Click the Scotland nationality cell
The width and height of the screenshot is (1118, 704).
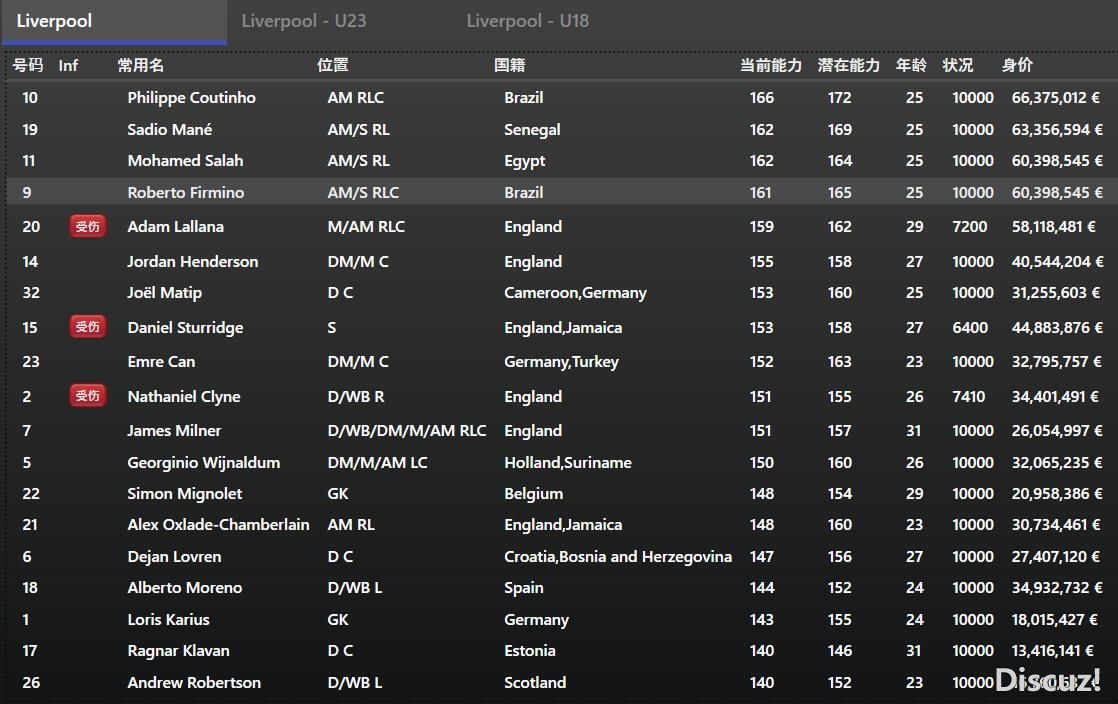pos(535,683)
